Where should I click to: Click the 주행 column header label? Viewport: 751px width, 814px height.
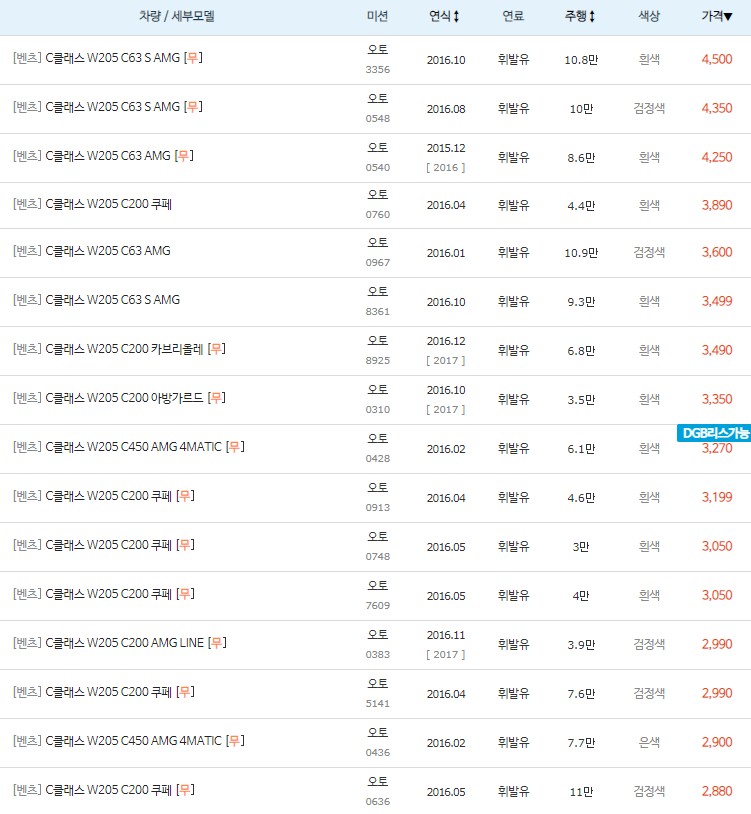click(576, 17)
